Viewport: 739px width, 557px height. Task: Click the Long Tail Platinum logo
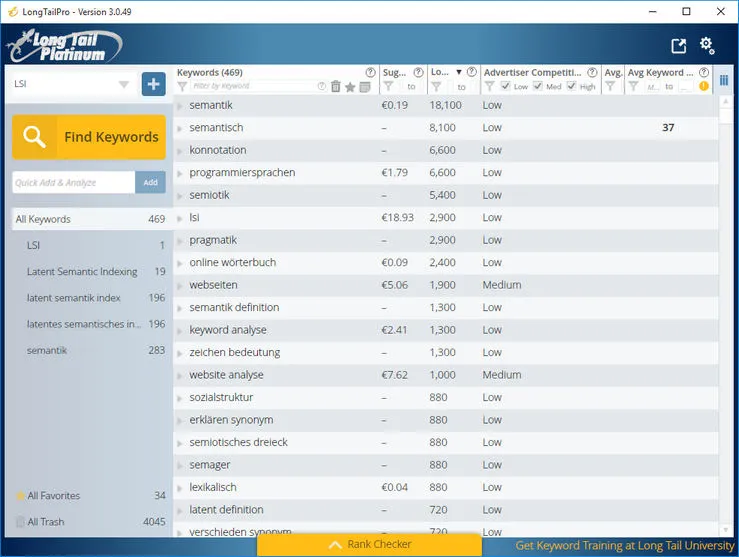(65, 46)
